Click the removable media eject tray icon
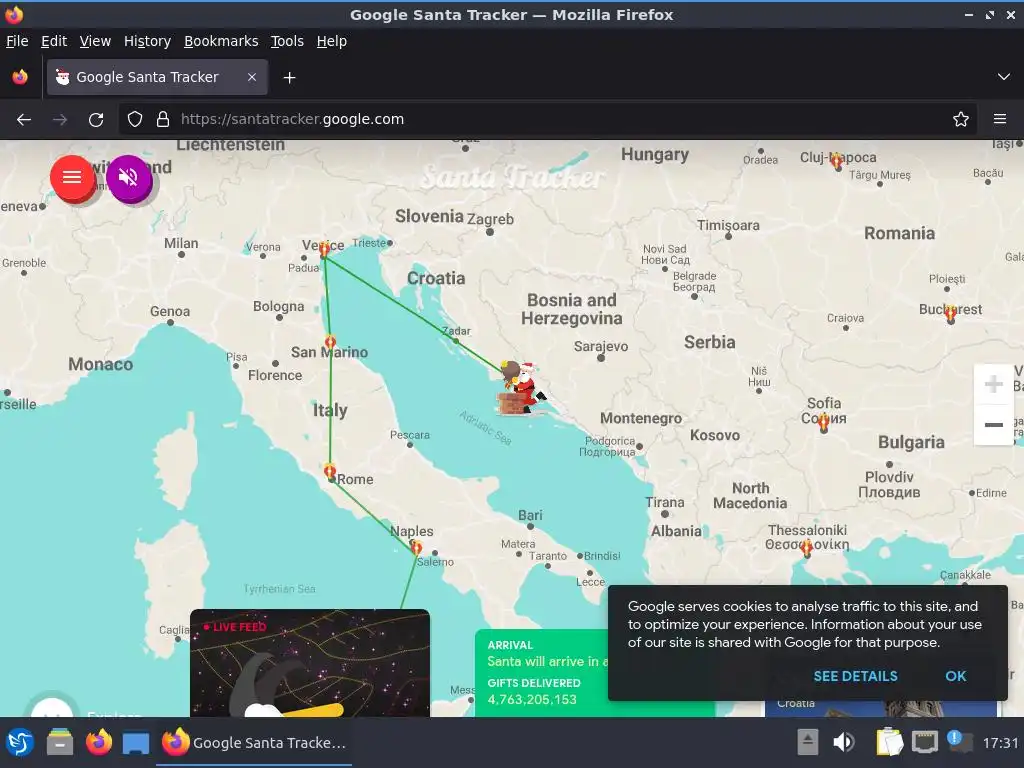The width and height of the screenshot is (1024, 768). pyautogui.click(x=807, y=743)
